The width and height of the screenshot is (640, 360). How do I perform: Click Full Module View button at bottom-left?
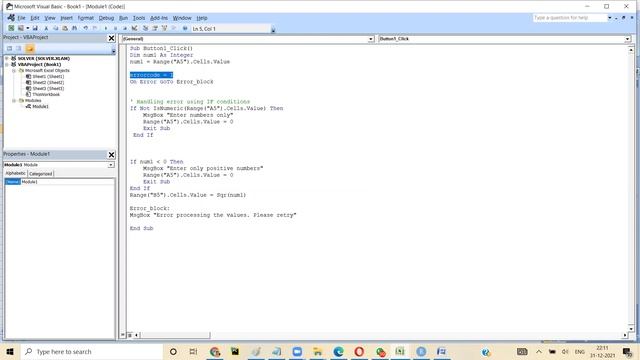pos(130,335)
